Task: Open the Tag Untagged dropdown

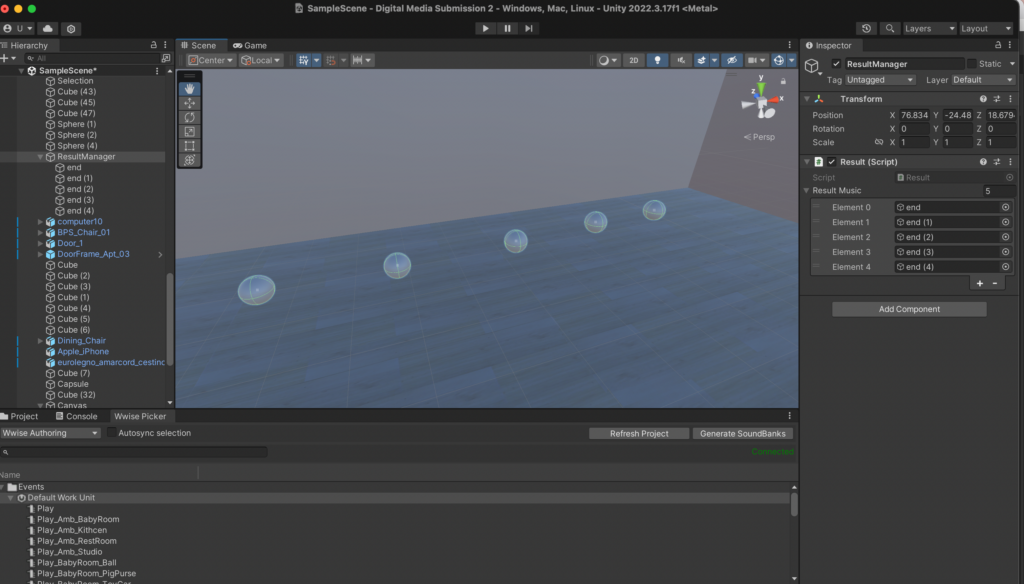Action: [x=880, y=80]
